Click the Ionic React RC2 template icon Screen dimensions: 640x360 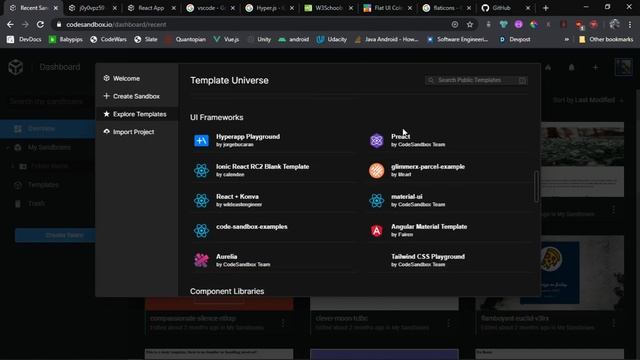(x=201, y=171)
